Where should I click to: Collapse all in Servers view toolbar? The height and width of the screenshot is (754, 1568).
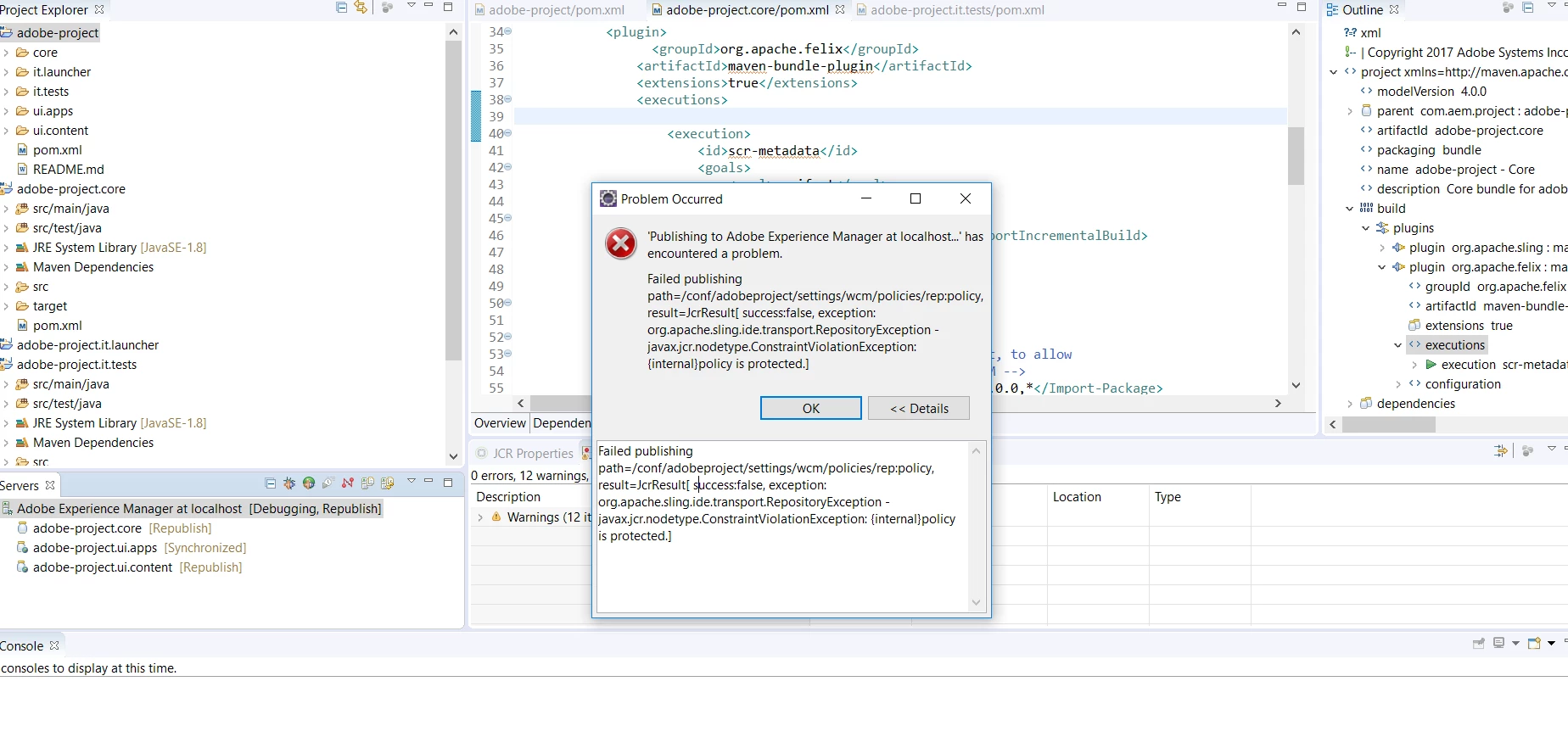[x=271, y=483]
